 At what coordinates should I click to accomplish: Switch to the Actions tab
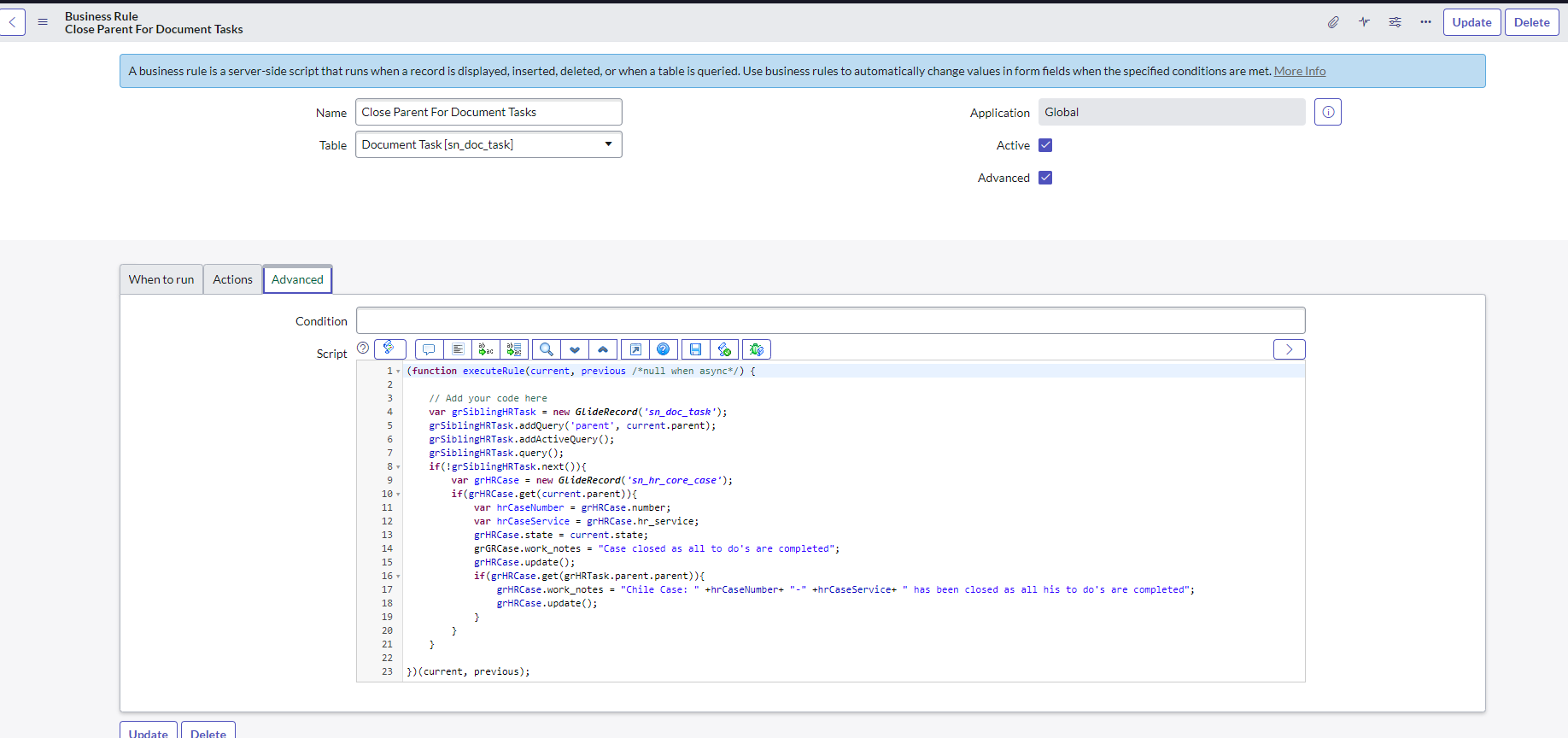pos(232,279)
